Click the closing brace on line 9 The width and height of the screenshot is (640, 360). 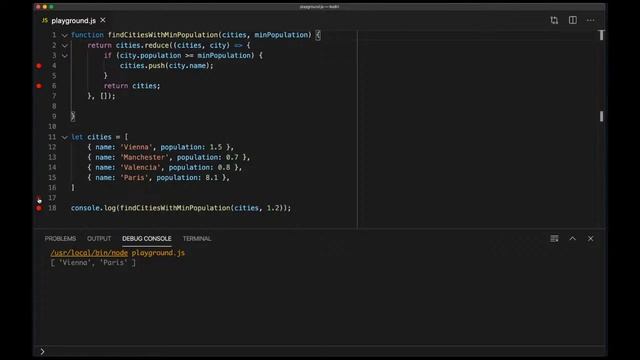pyautogui.click(x=73, y=116)
